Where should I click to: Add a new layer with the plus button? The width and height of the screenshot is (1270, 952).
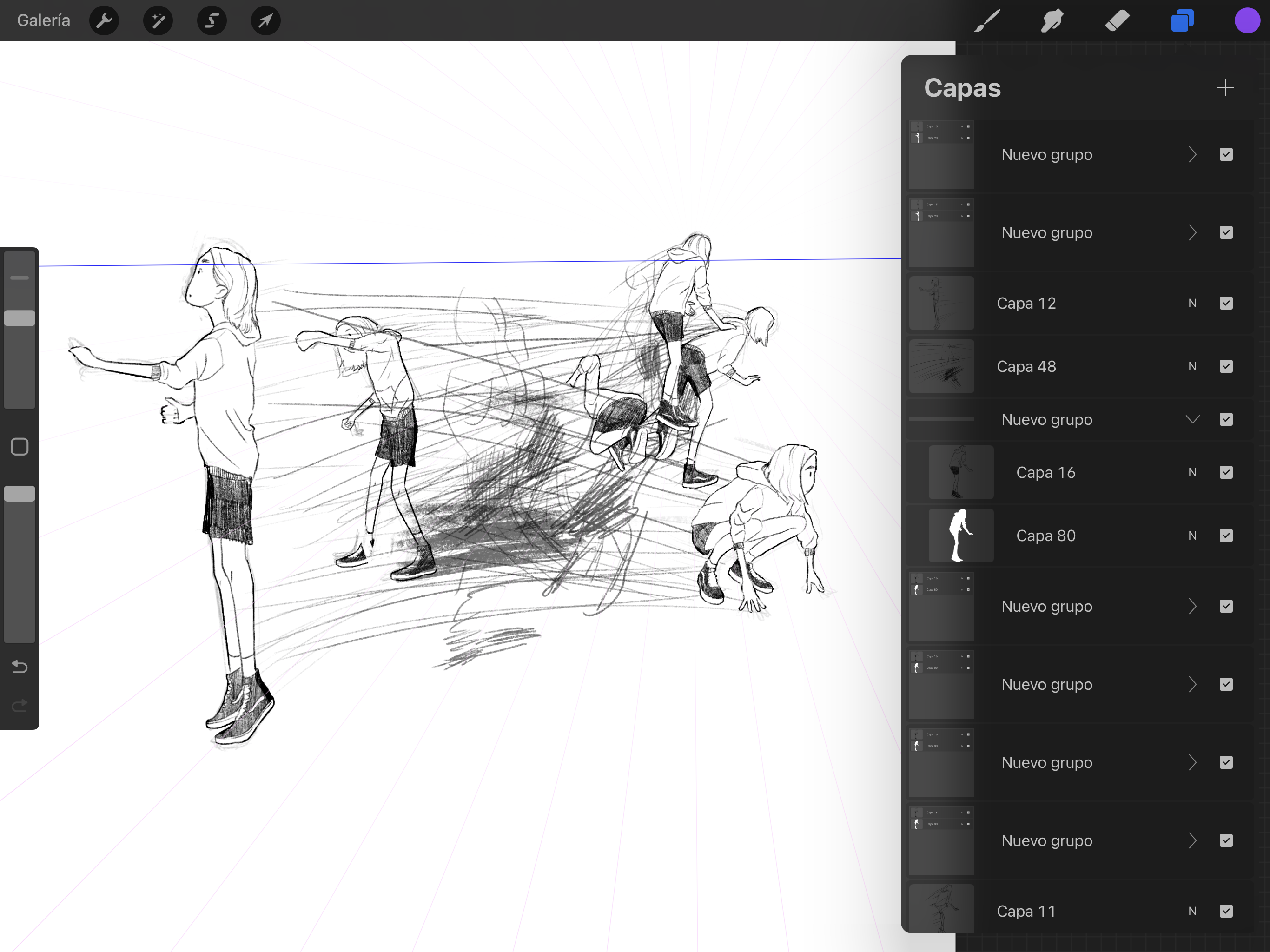point(1224,88)
